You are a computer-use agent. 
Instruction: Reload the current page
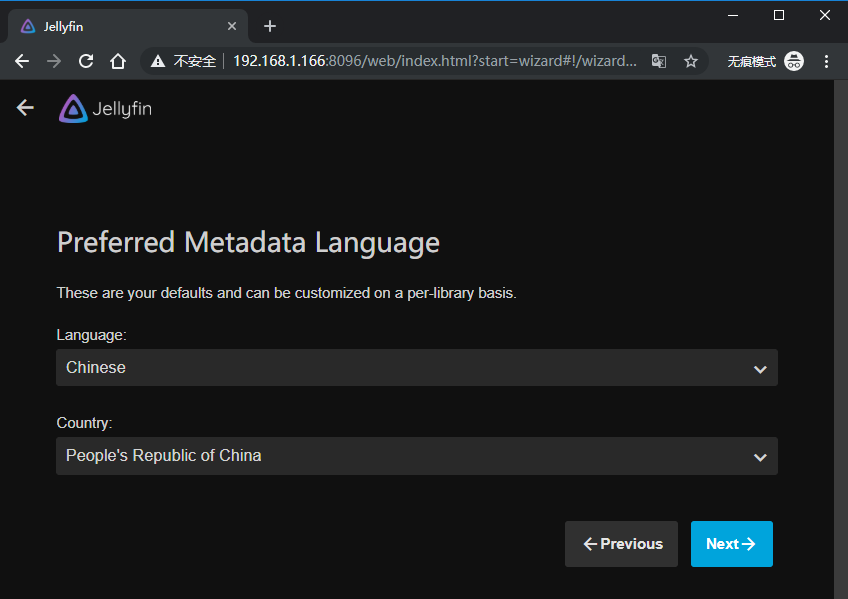(x=86, y=61)
